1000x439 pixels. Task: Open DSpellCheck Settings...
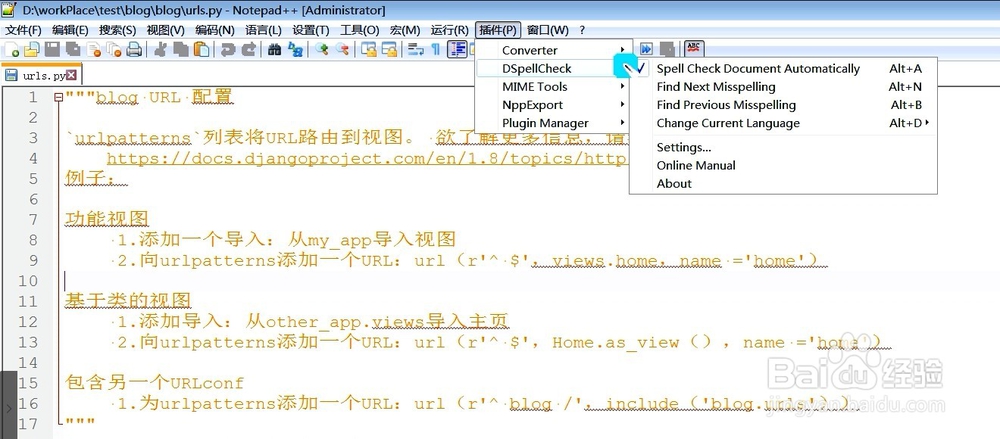[x=783, y=147]
